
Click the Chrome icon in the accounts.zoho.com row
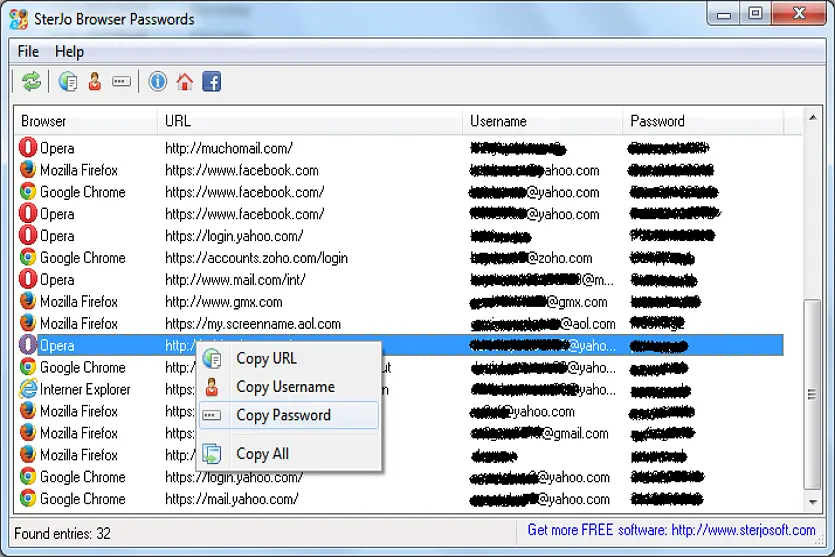[x=28, y=257]
